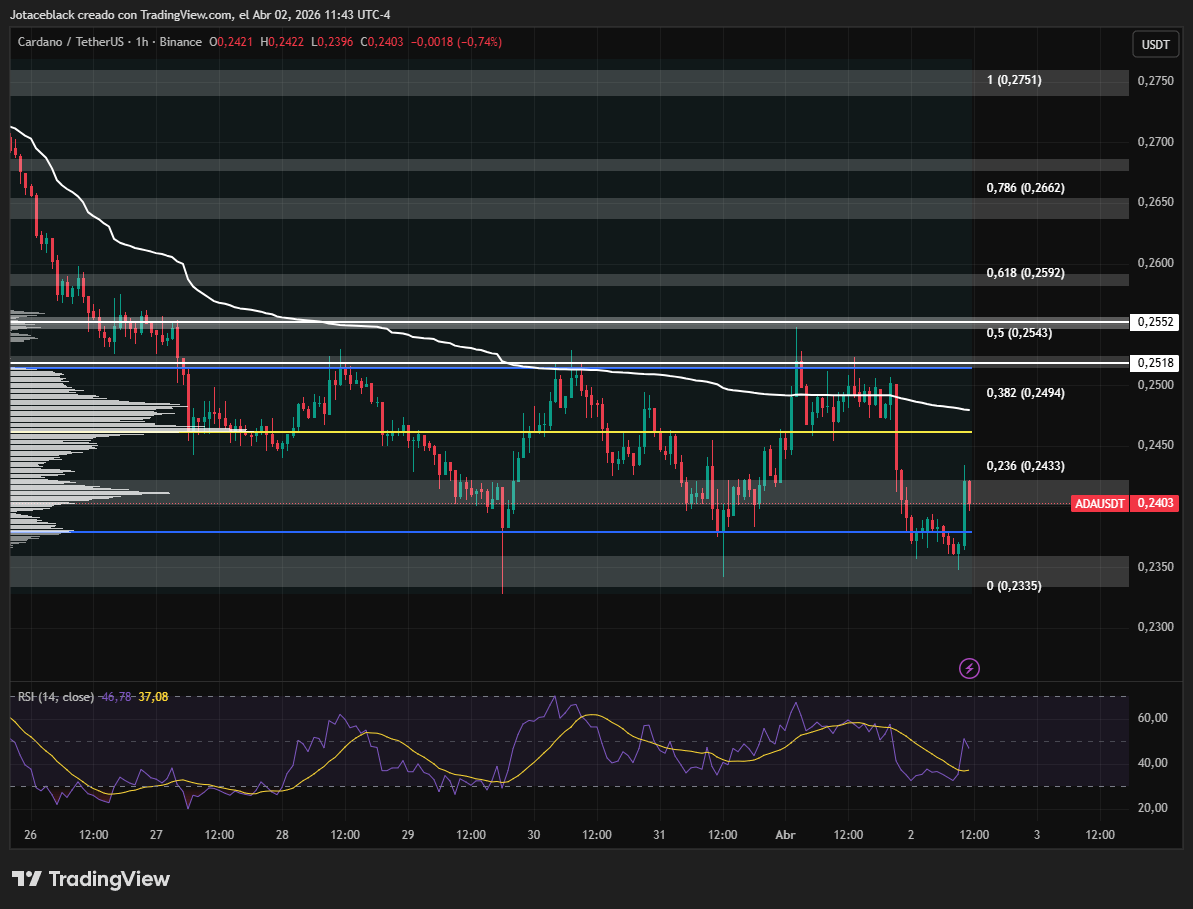The height and width of the screenshot is (909, 1193).
Task: Click the yellow 37,08 RSI value
Action: (153, 696)
